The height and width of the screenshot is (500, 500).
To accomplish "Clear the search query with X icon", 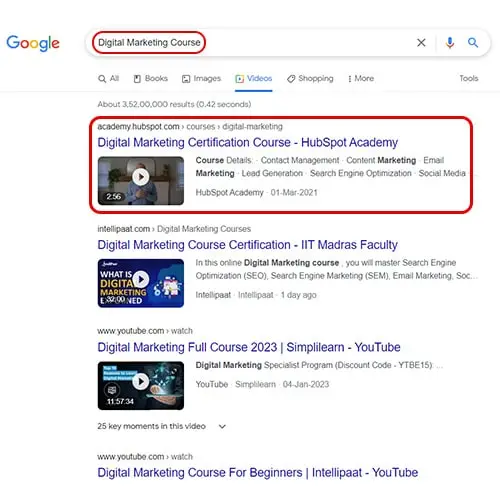I will tap(421, 43).
